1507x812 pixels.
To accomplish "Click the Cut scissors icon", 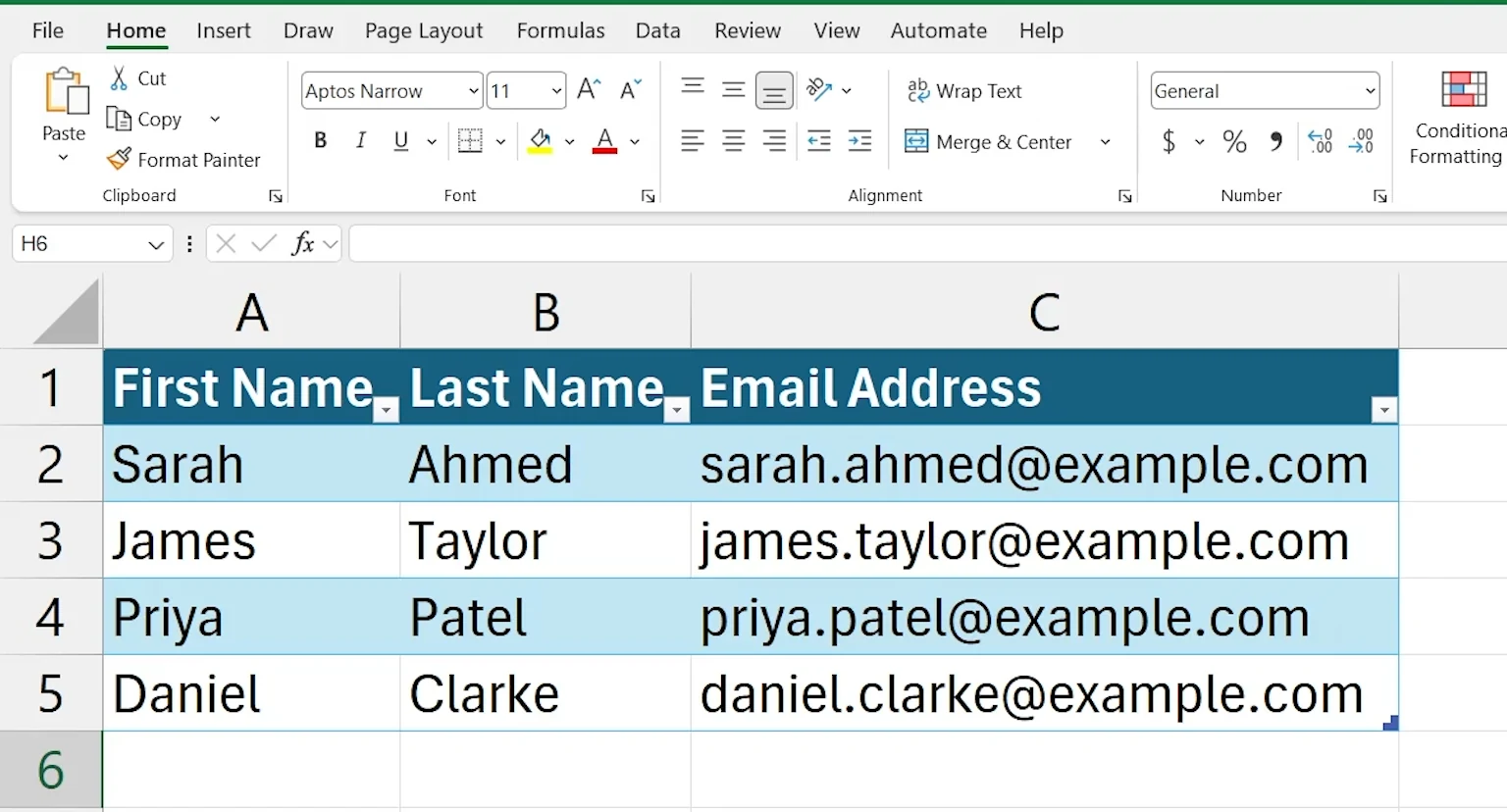I will [x=120, y=78].
